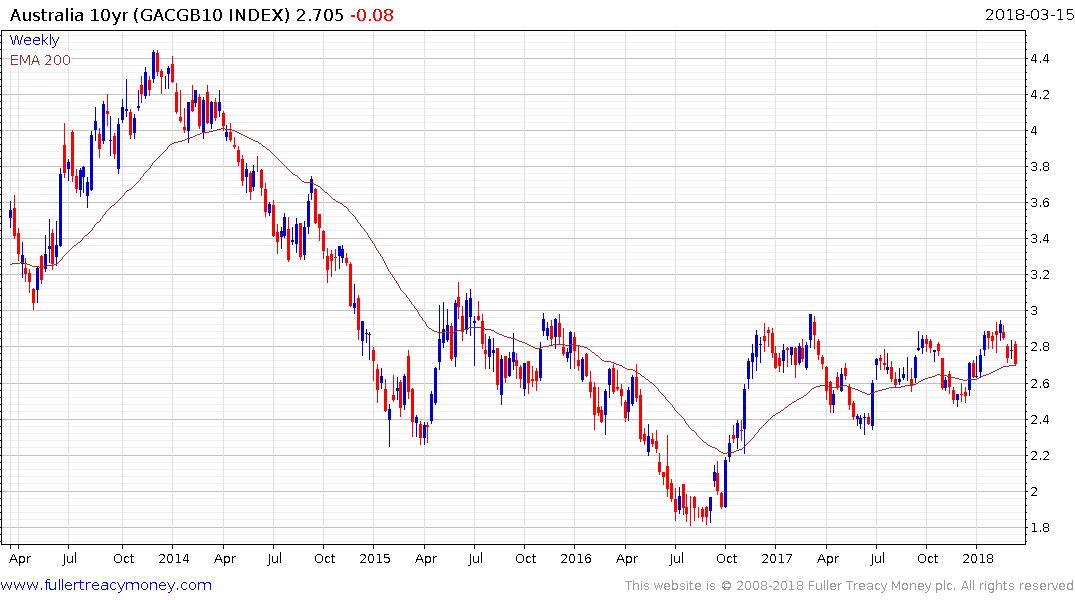Click the 2.4 y-axis label
The image size is (1075, 600).
[1039, 420]
